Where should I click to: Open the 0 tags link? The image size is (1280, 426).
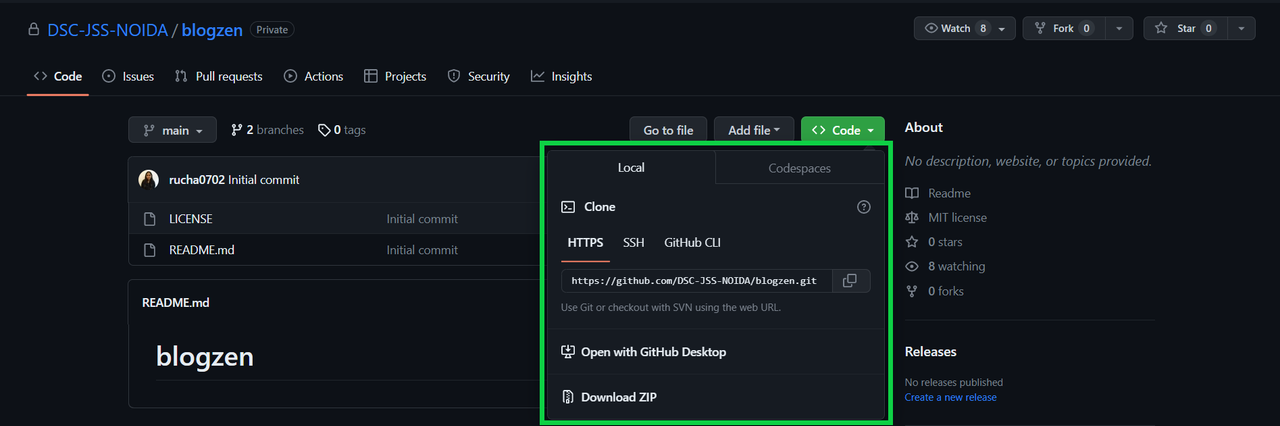(x=342, y=130)
